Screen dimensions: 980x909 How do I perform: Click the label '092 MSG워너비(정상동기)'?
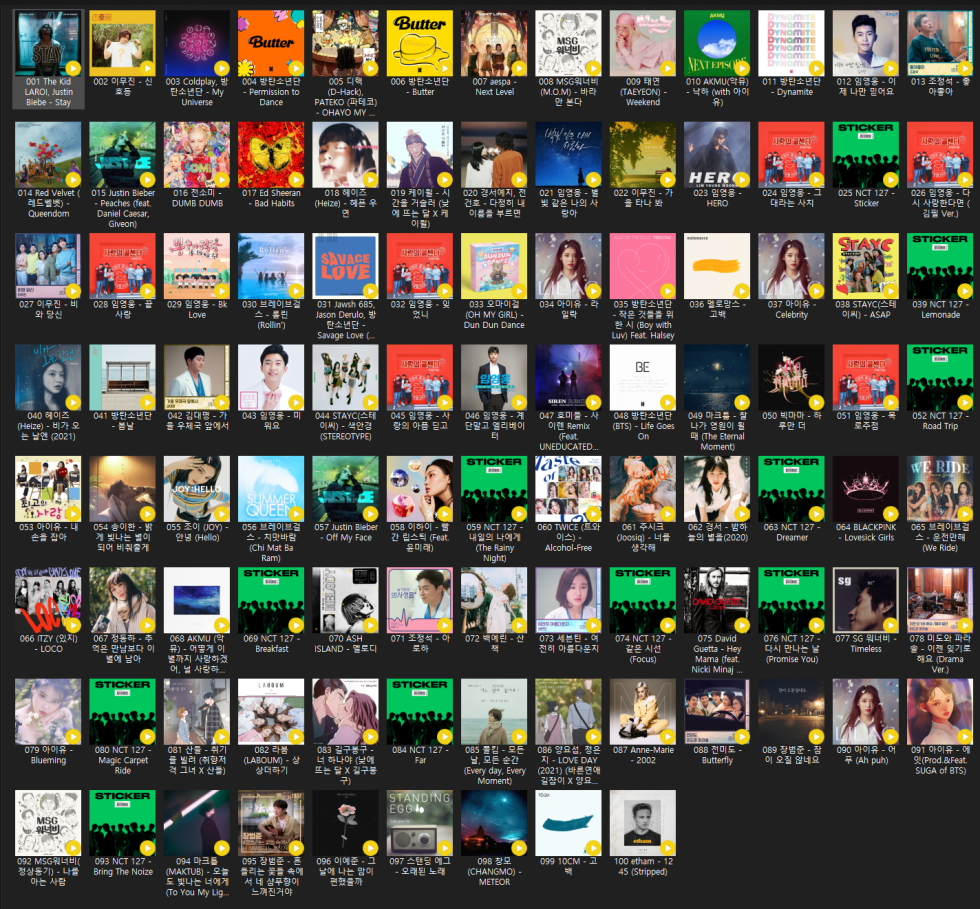tap(48, 871)
